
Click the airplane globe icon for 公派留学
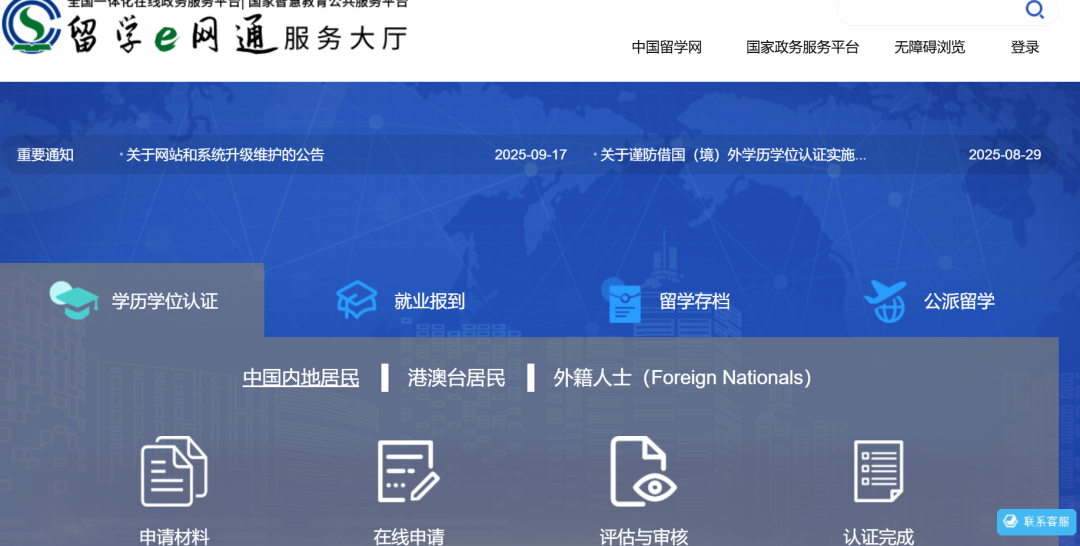point(885,301)
